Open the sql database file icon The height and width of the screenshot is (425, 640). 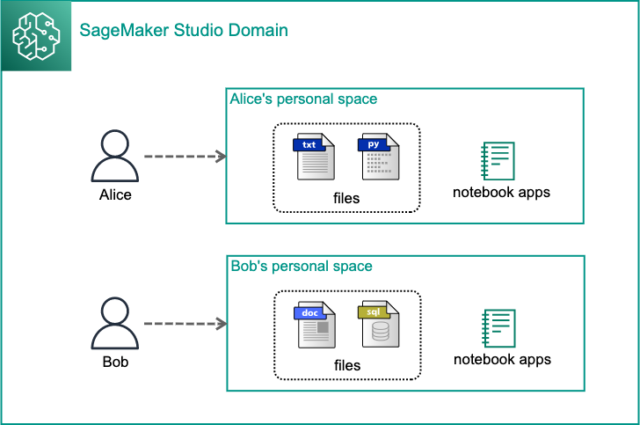(x=379, y=324)
